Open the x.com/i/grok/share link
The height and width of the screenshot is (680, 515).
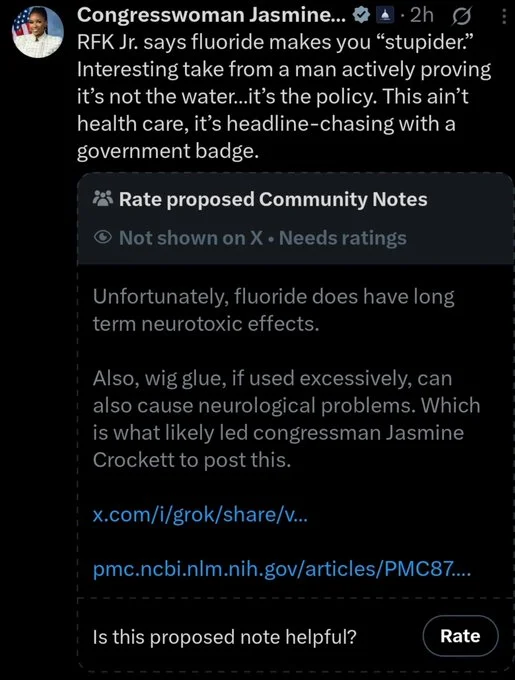pyautogui.click(x=200, y=515)
